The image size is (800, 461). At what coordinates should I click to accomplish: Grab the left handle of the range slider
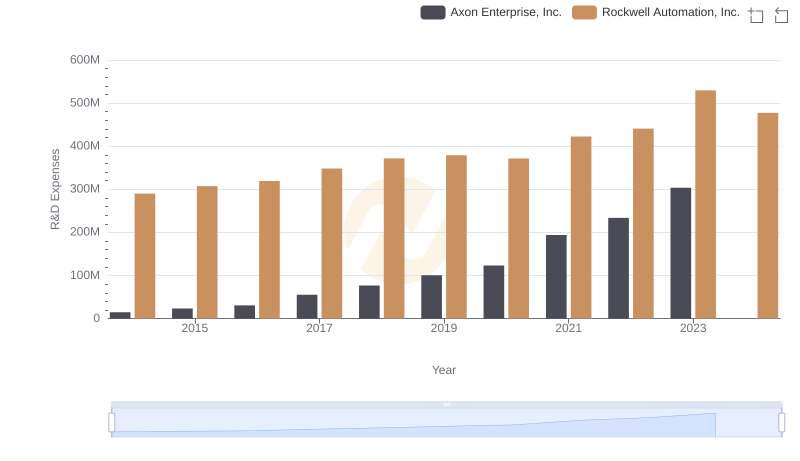112,423
